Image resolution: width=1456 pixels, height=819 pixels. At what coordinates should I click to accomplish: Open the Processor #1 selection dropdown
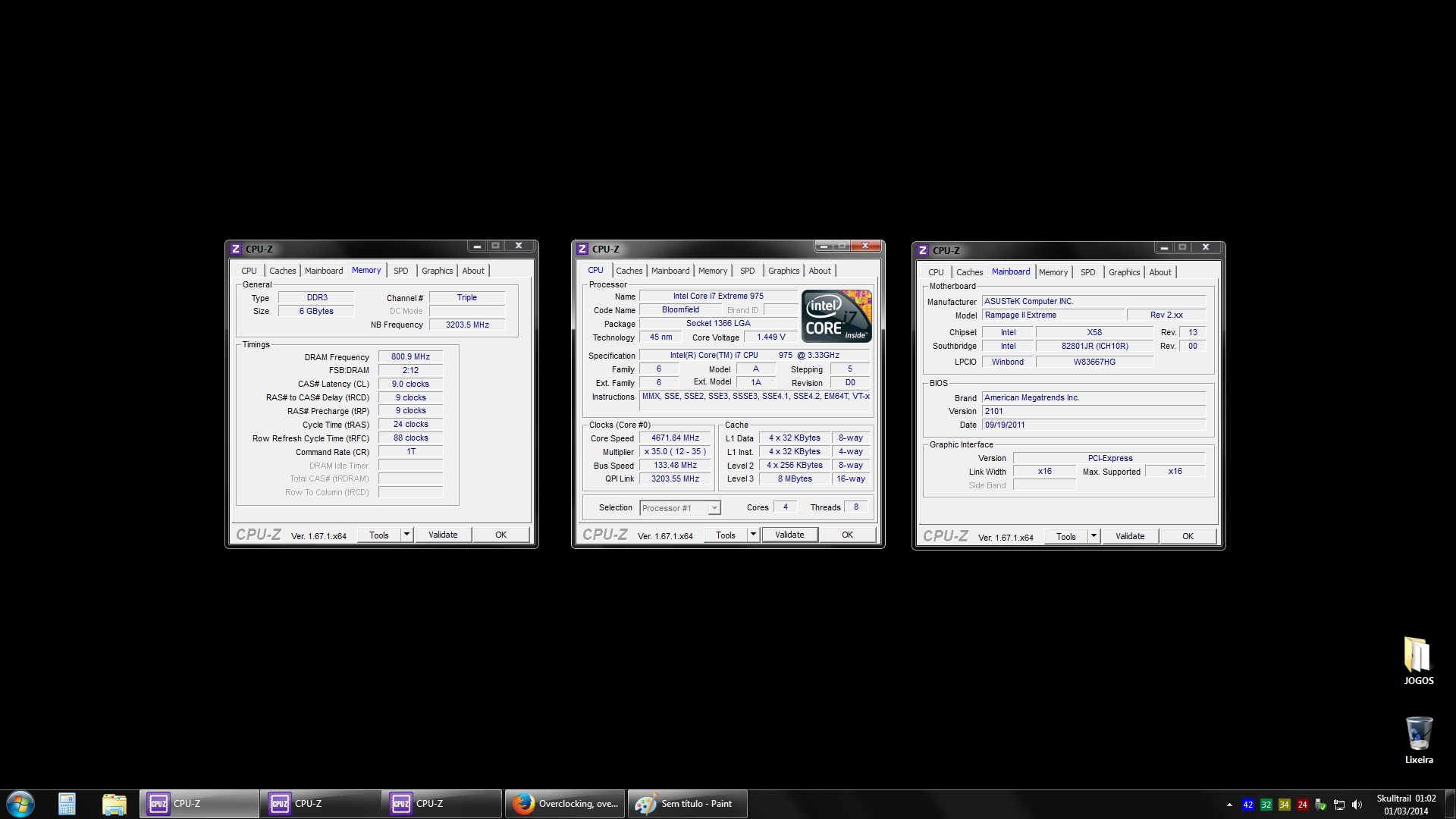pyautogui.click(x=680, y=508)
